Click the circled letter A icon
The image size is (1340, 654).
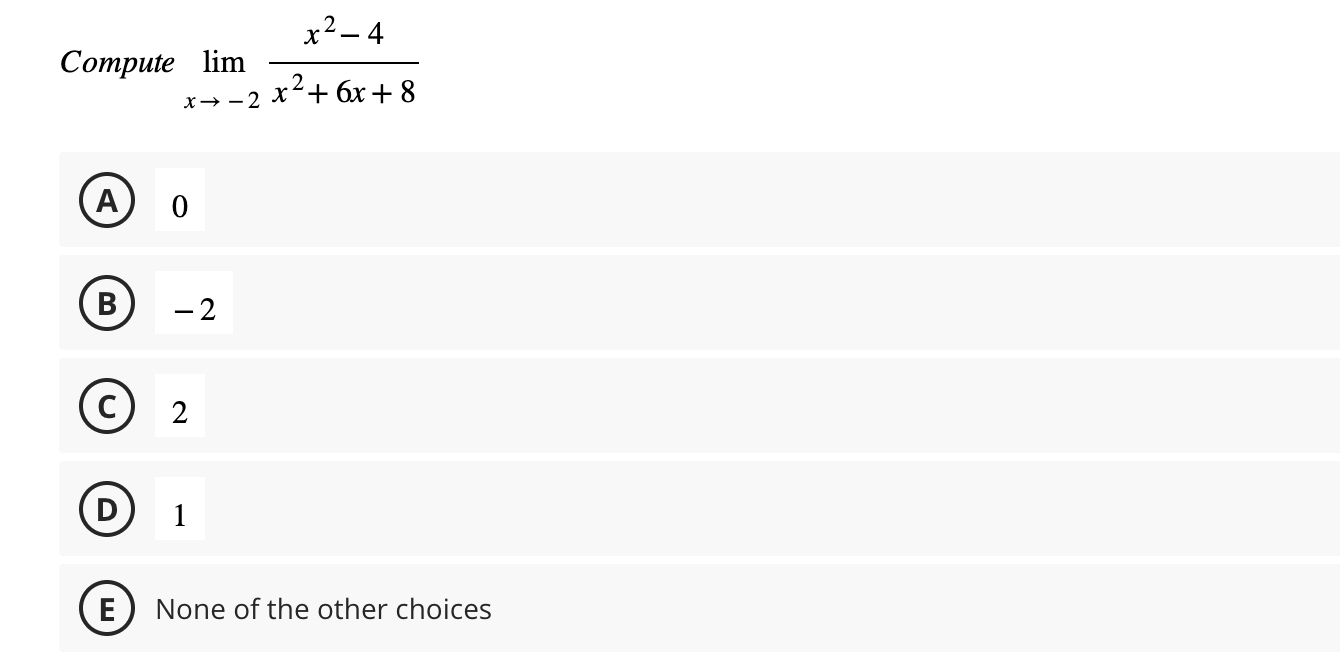point(106,200)
